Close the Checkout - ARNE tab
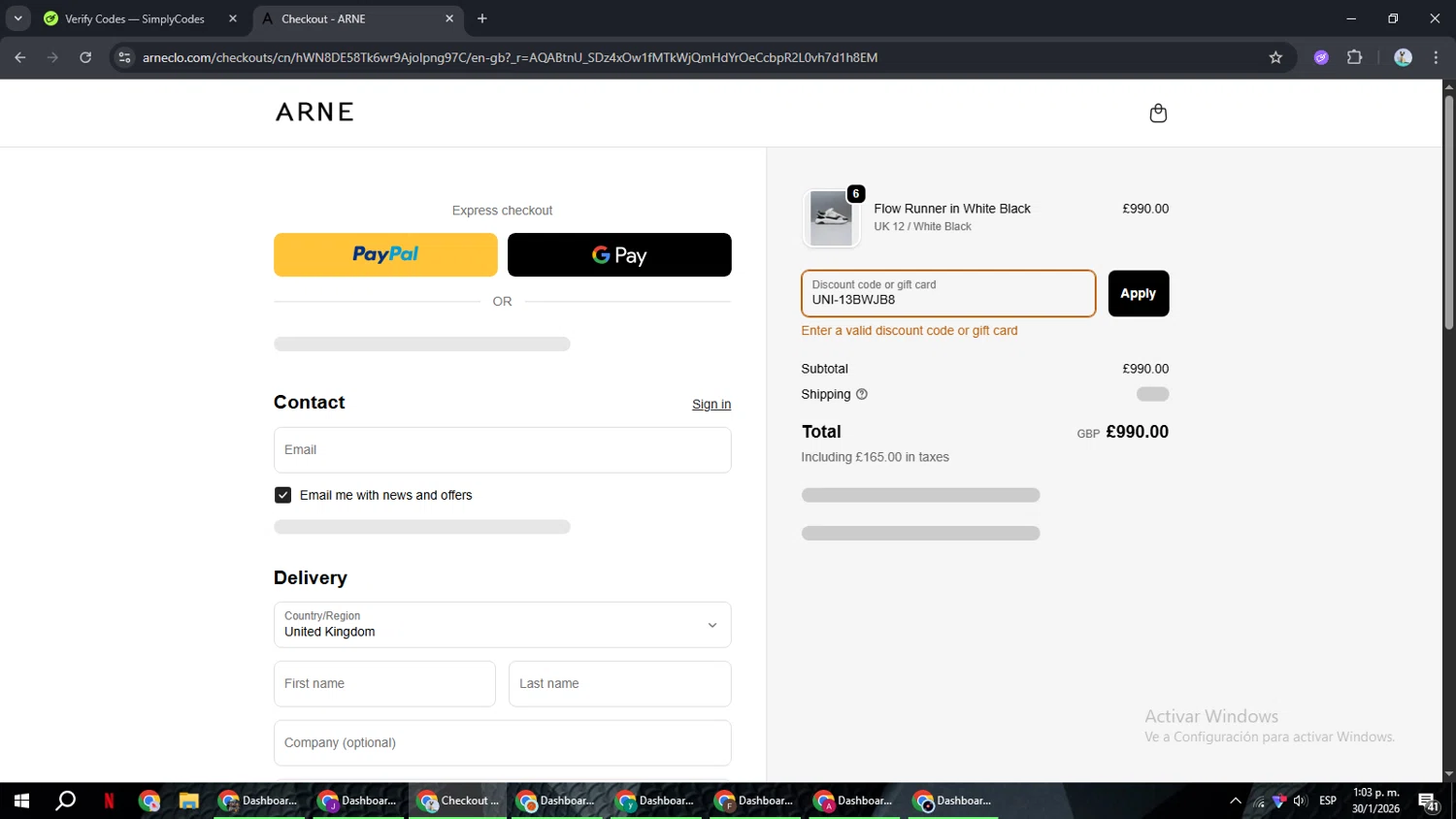The image size is (1456, 819). pos(449,18)
